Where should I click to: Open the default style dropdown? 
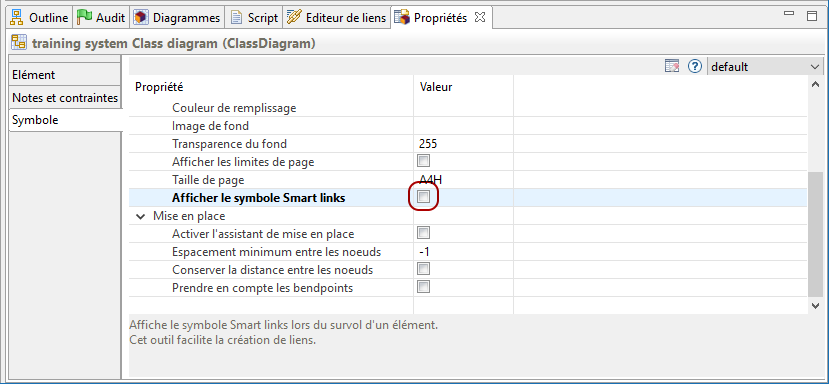click(x=765, y=67)
